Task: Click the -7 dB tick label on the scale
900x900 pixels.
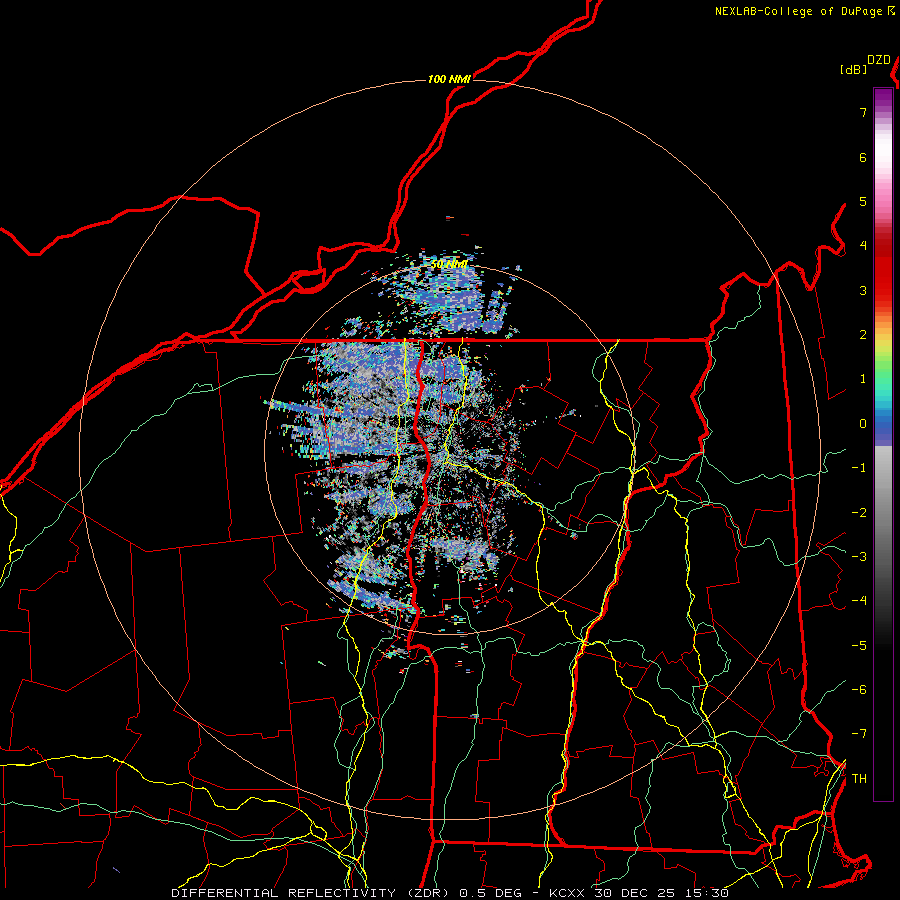Action: (859, 734)
